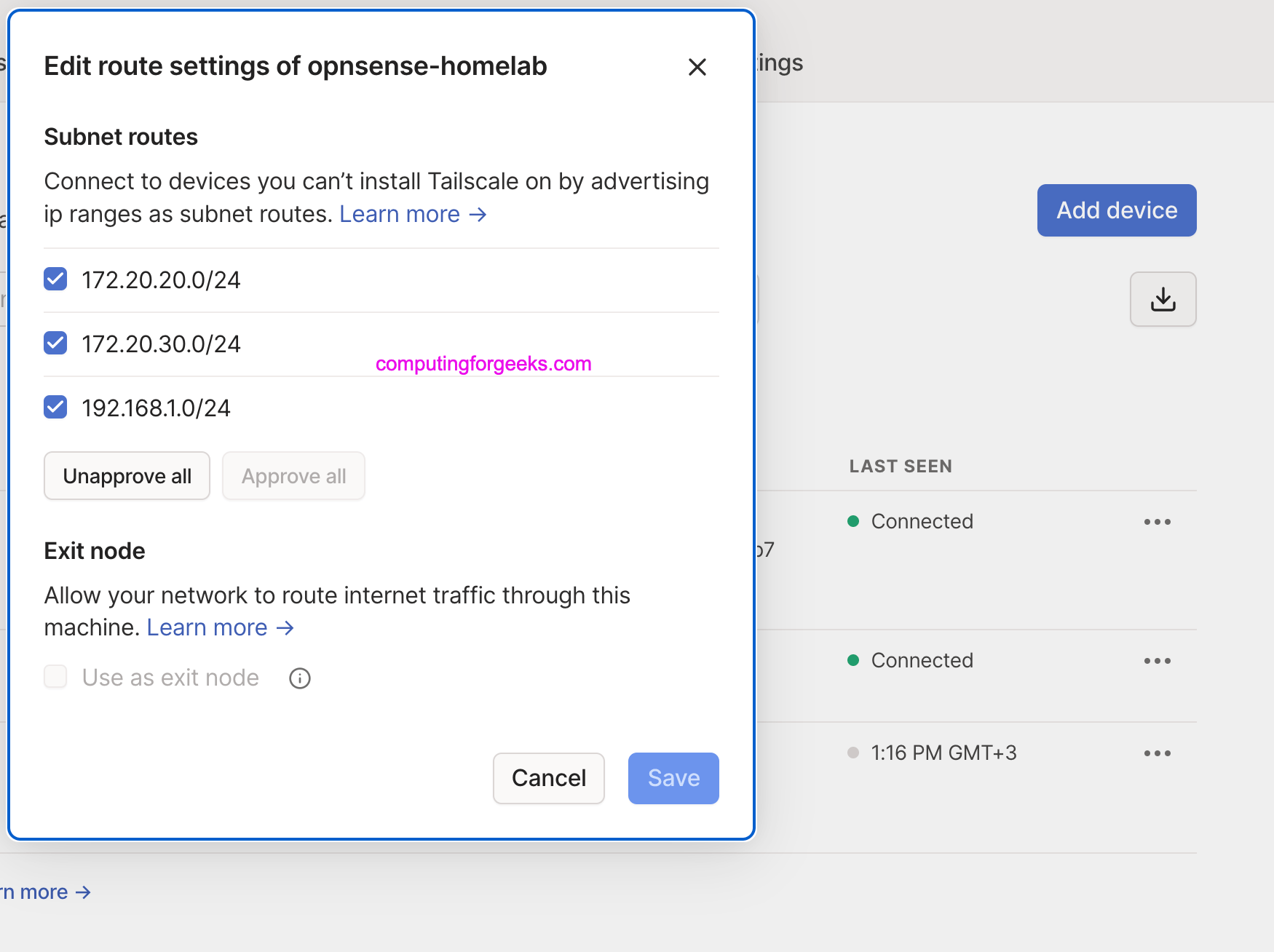Screen dimensions: 1274x952
Task: Click the Unapprove all button
Action: click(127, 476)
